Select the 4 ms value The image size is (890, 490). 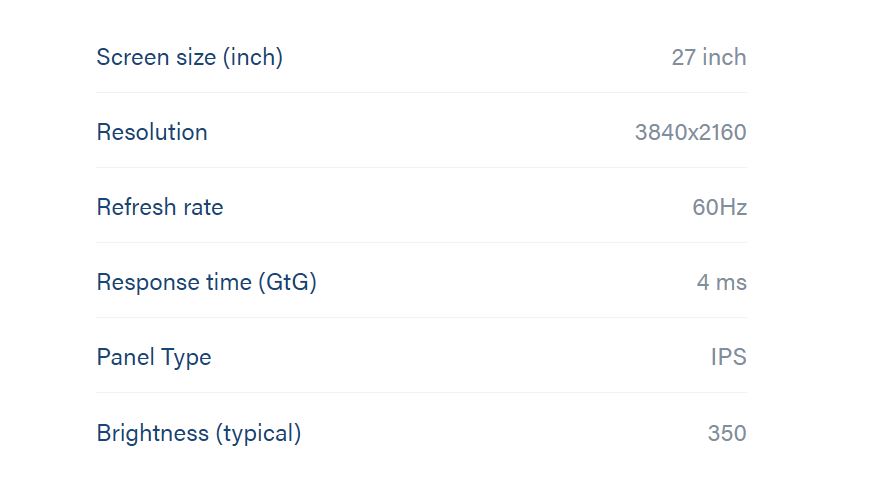(x=722, y=282)
